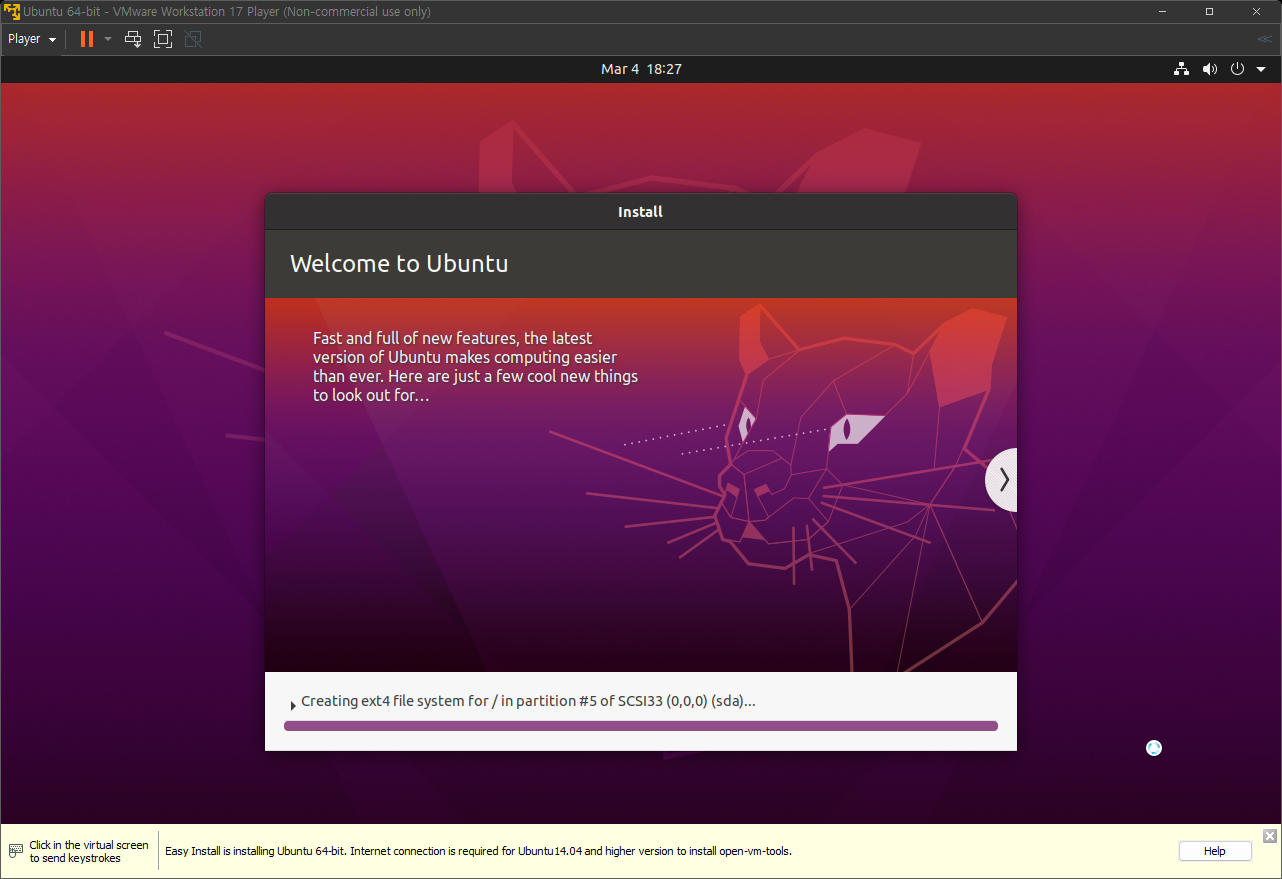Click the 'Welcome to Ubuntu' heading
The image size is (1282, 879).
point(399,264)
